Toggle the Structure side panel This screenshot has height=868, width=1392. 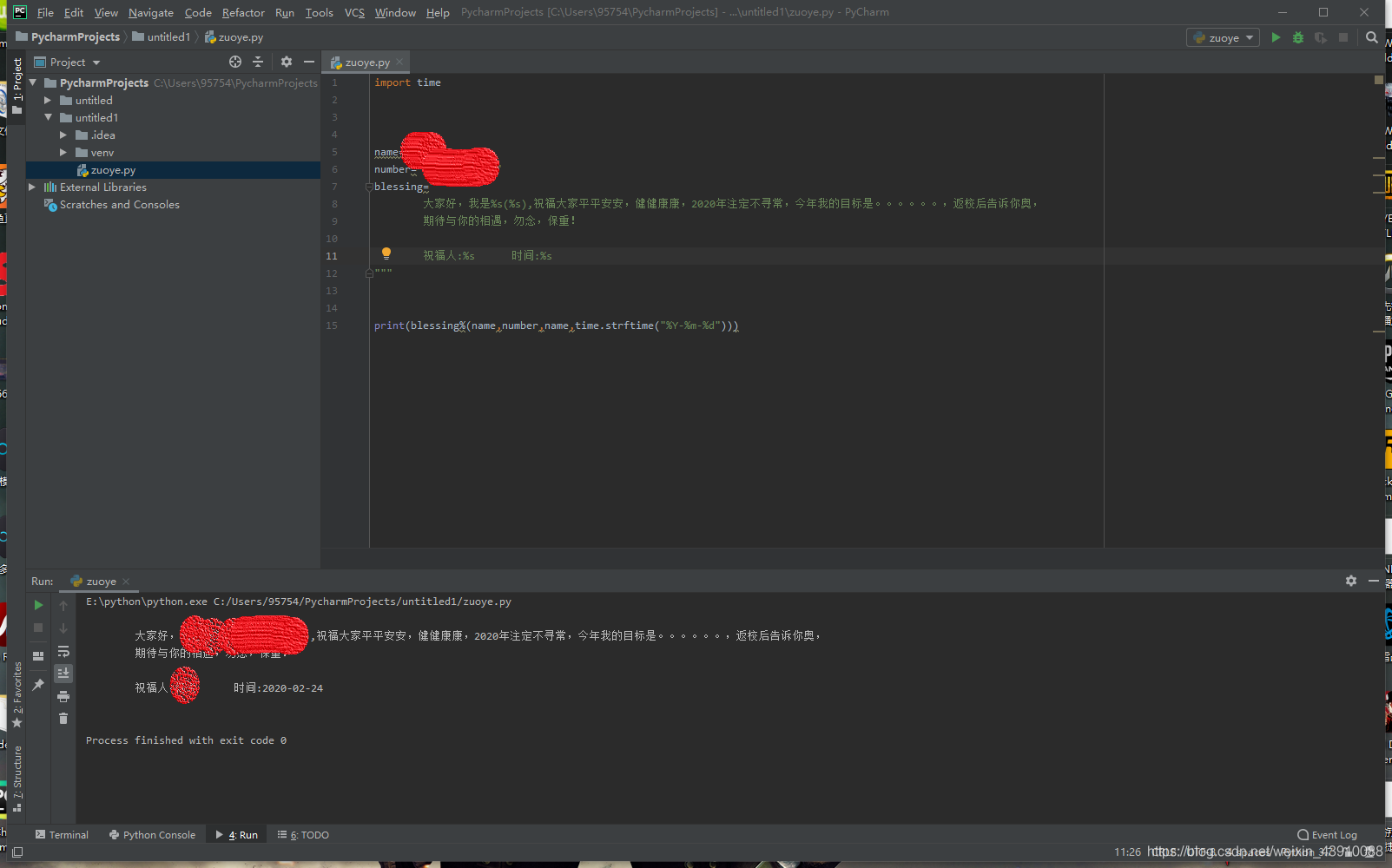tap(16, 779)
